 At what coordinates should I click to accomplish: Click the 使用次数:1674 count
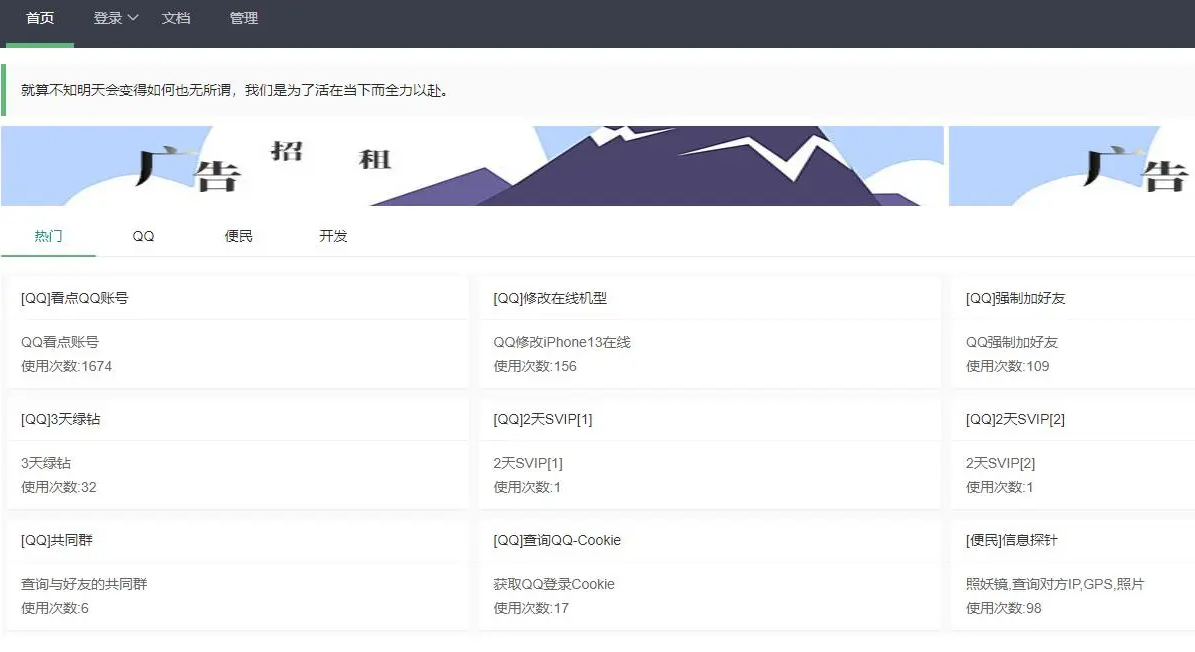click(66, 366)
